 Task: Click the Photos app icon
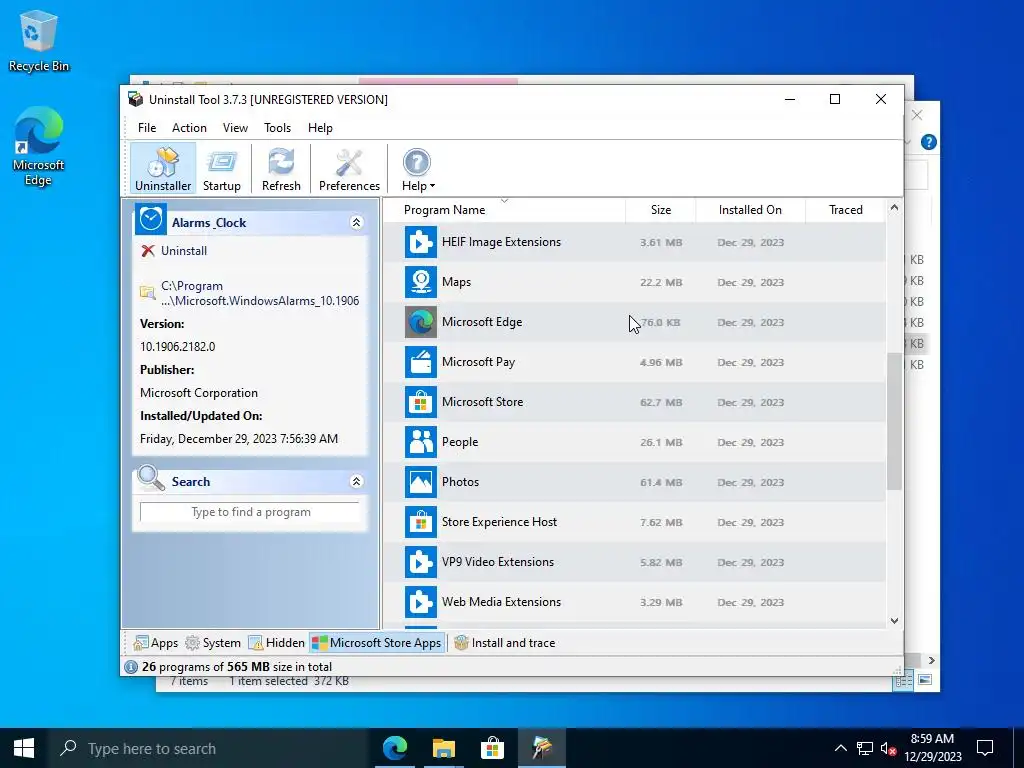421,482
